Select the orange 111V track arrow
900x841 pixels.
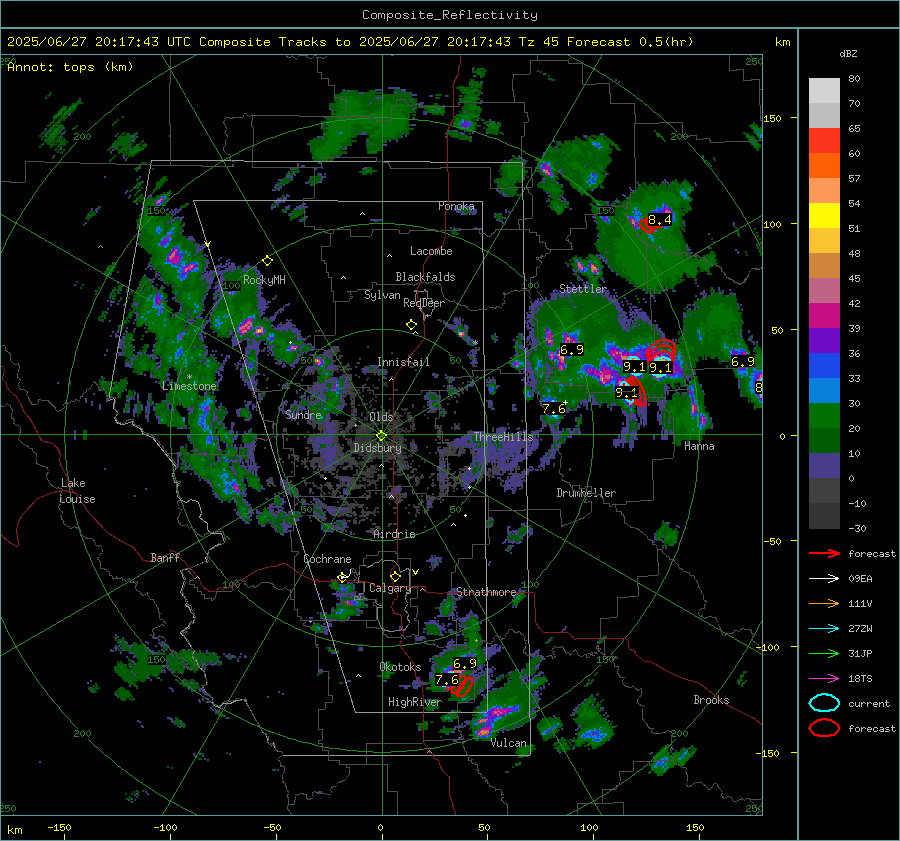pyautogui.click(x=824, y=603)
